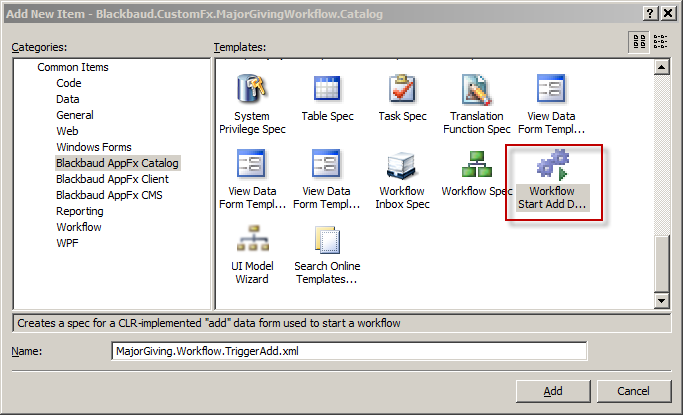Choose the Reporting category

click(x=80, y=211)
